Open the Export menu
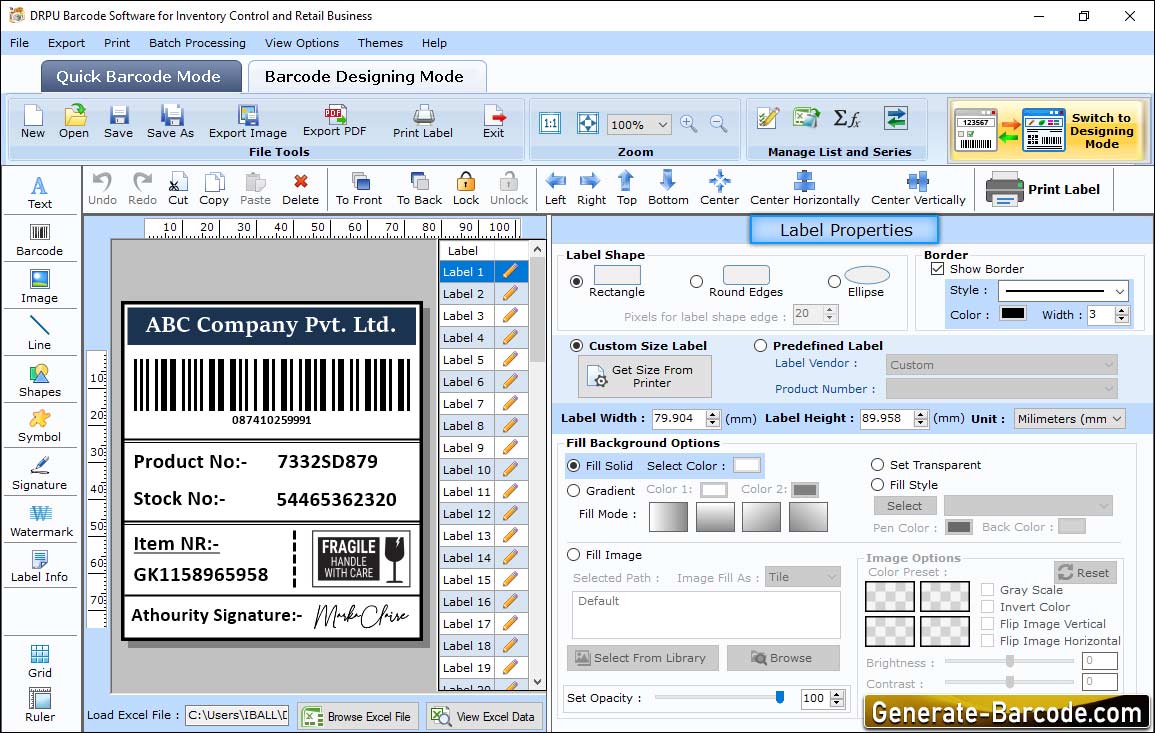Viewport: 1155px width, 733px height. coord(66,43)
